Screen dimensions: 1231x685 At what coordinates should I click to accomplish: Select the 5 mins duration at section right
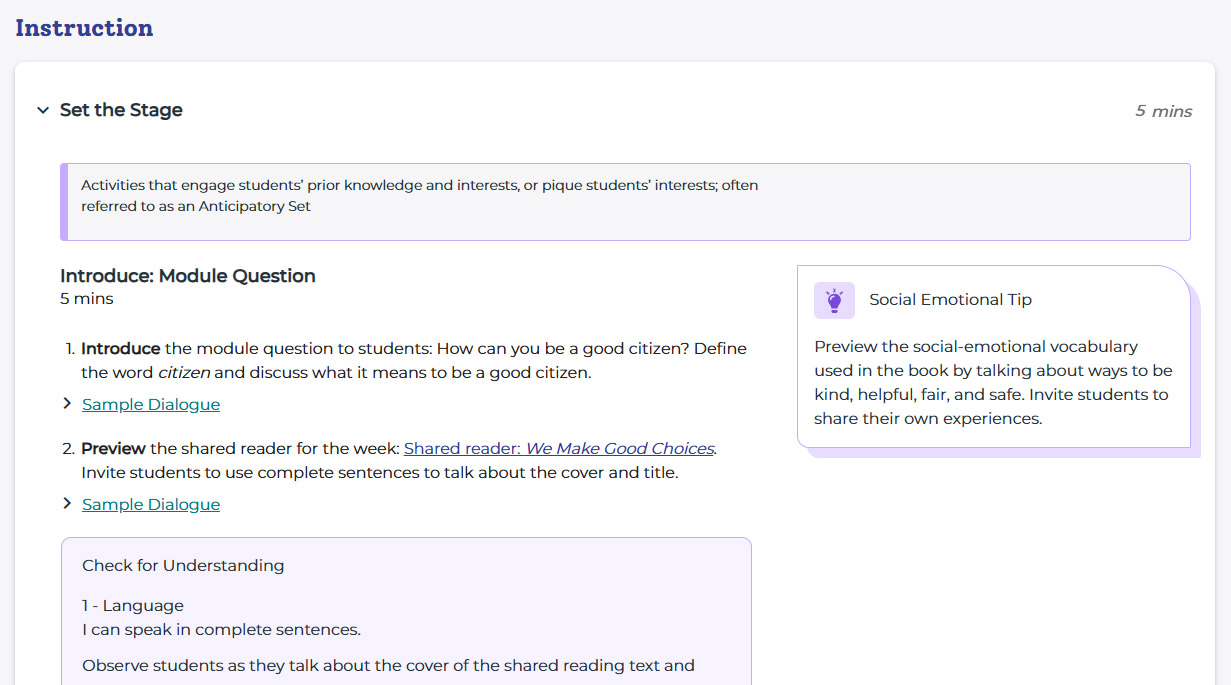[1163, 111]
